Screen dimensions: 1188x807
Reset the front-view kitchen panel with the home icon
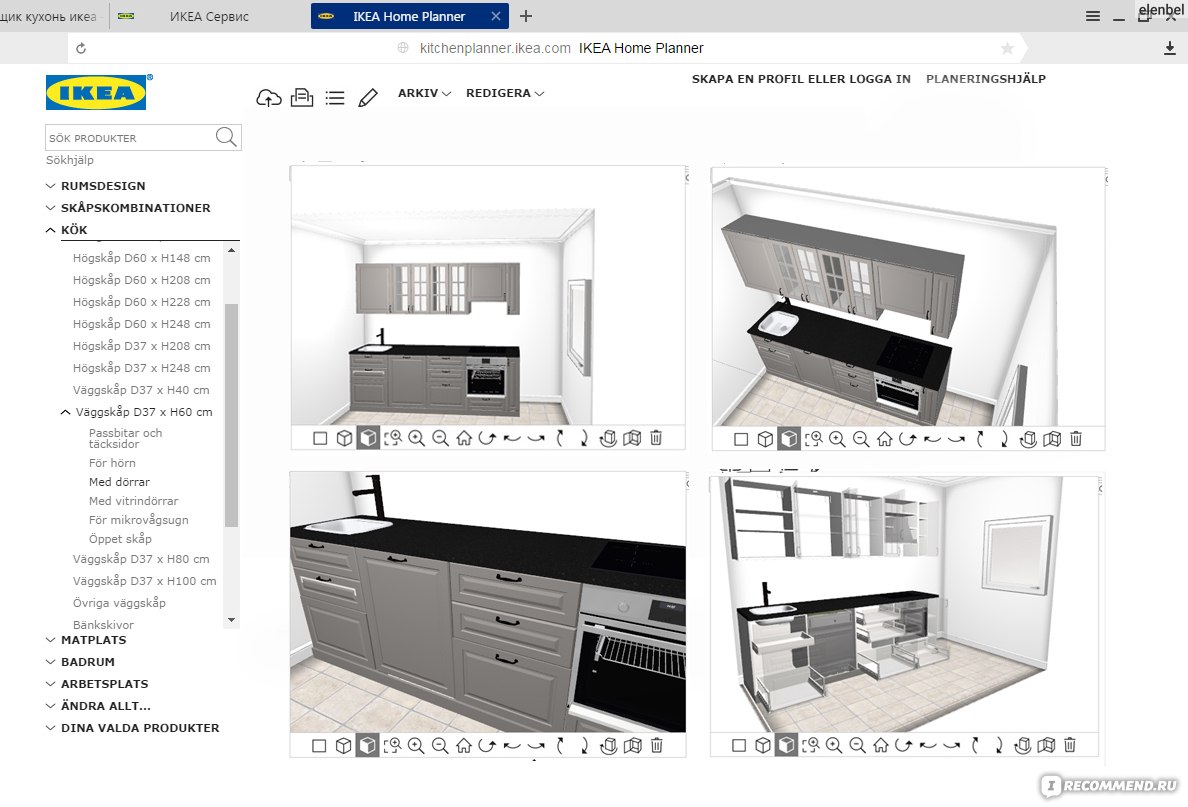(464, 438)
